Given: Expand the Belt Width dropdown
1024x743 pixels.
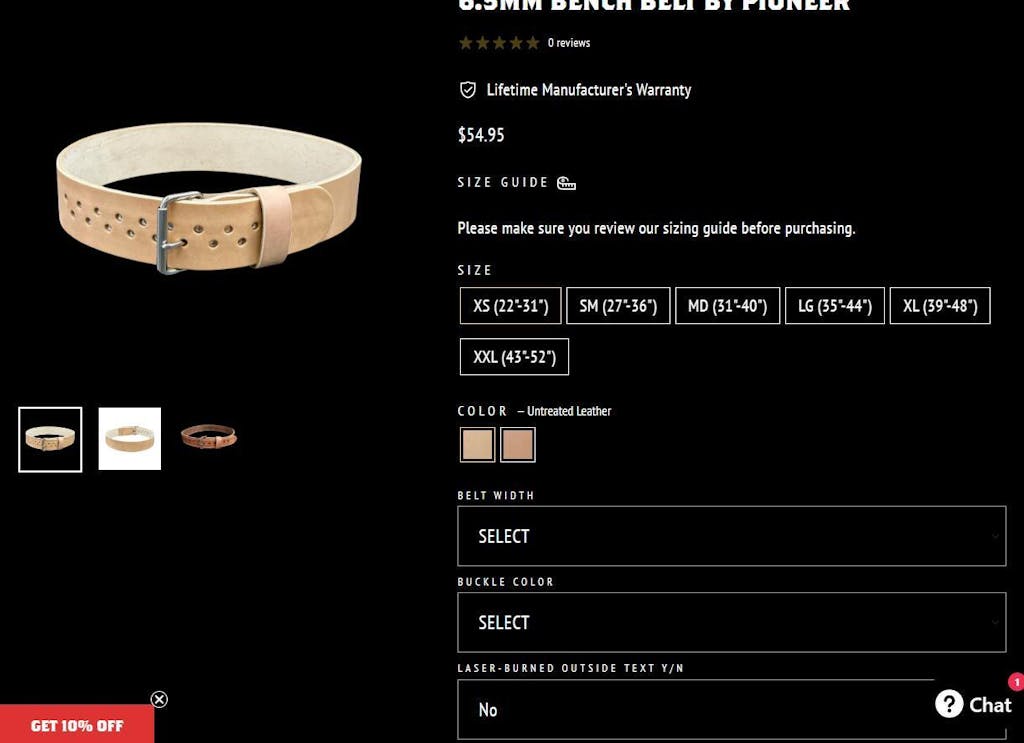Looking at the screenshot, I should (731, 536).
